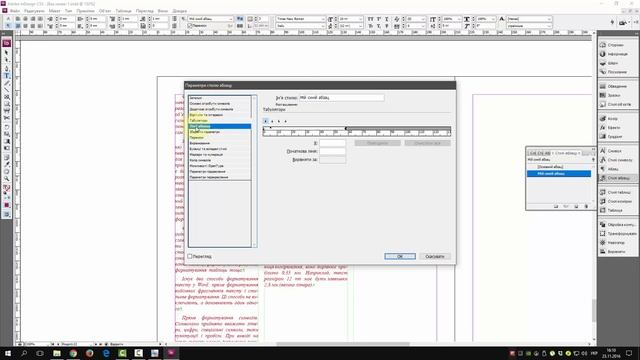Open the Таблиця menu
Image resolution: width=640 pixels, height=360 pixels.
[123, 11]
